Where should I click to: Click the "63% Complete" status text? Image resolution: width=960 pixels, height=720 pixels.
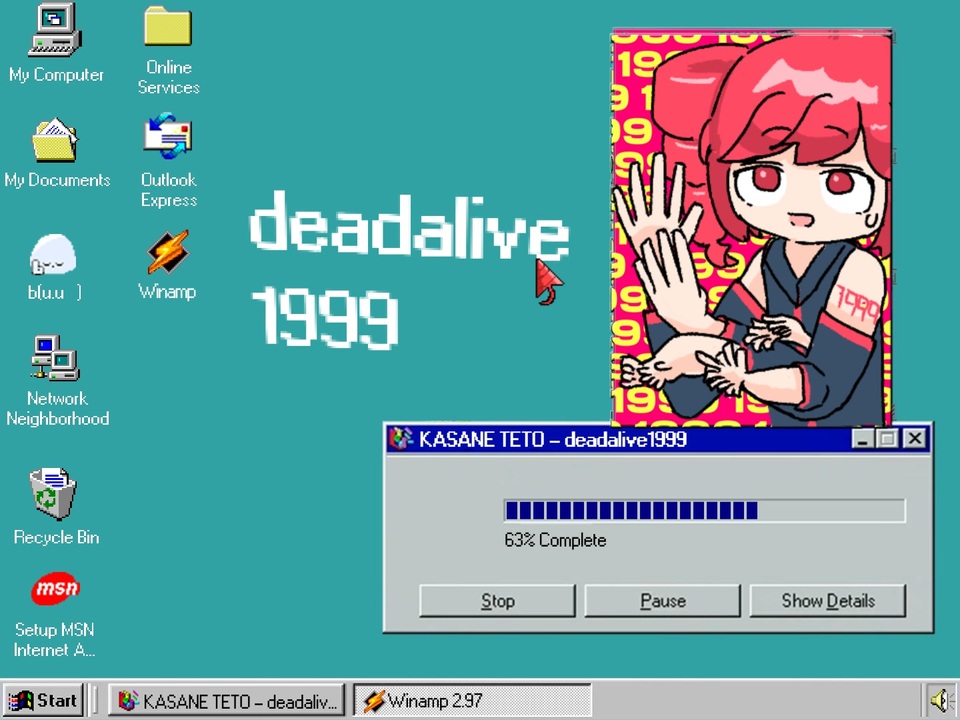tap(555, 540)
